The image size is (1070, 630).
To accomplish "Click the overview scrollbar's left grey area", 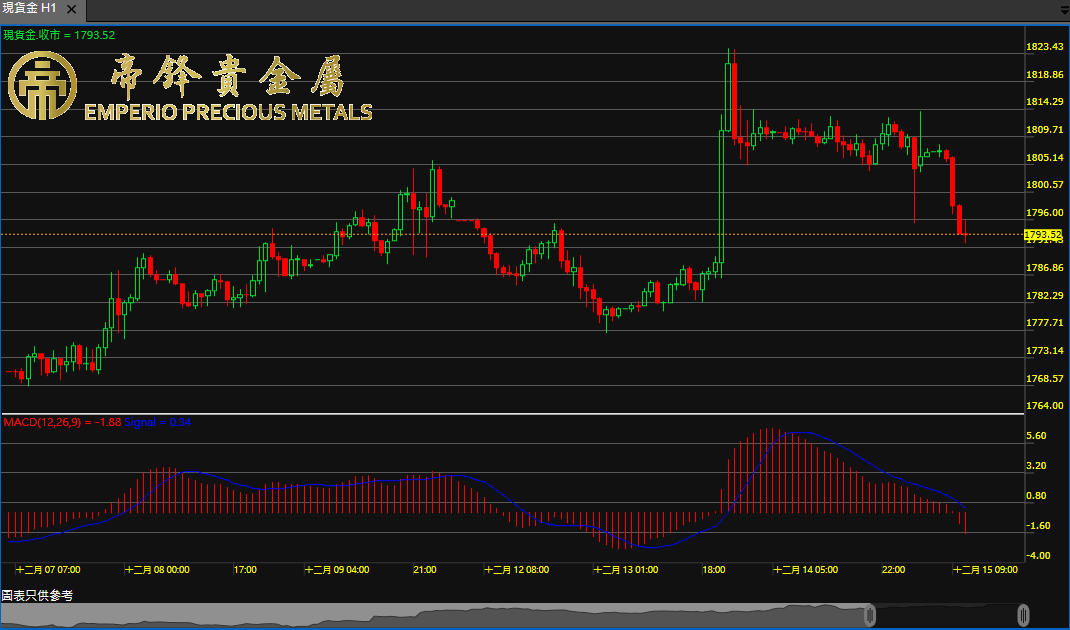I will tap(400, 615).
